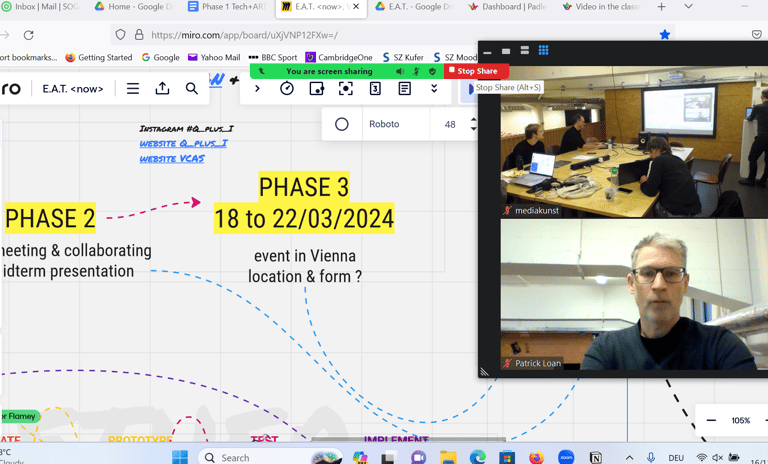Reload the current page
This screenshot has width=768, height=464.
point(29,35)
